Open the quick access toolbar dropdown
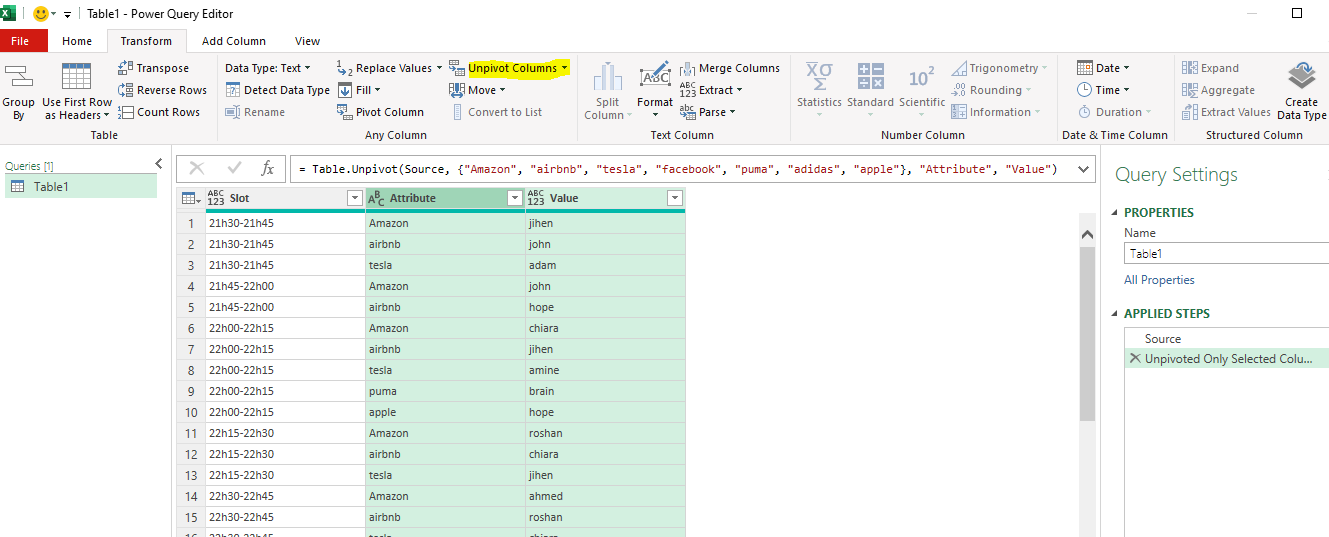The image size is (1329, 537). tap(67, 15)
